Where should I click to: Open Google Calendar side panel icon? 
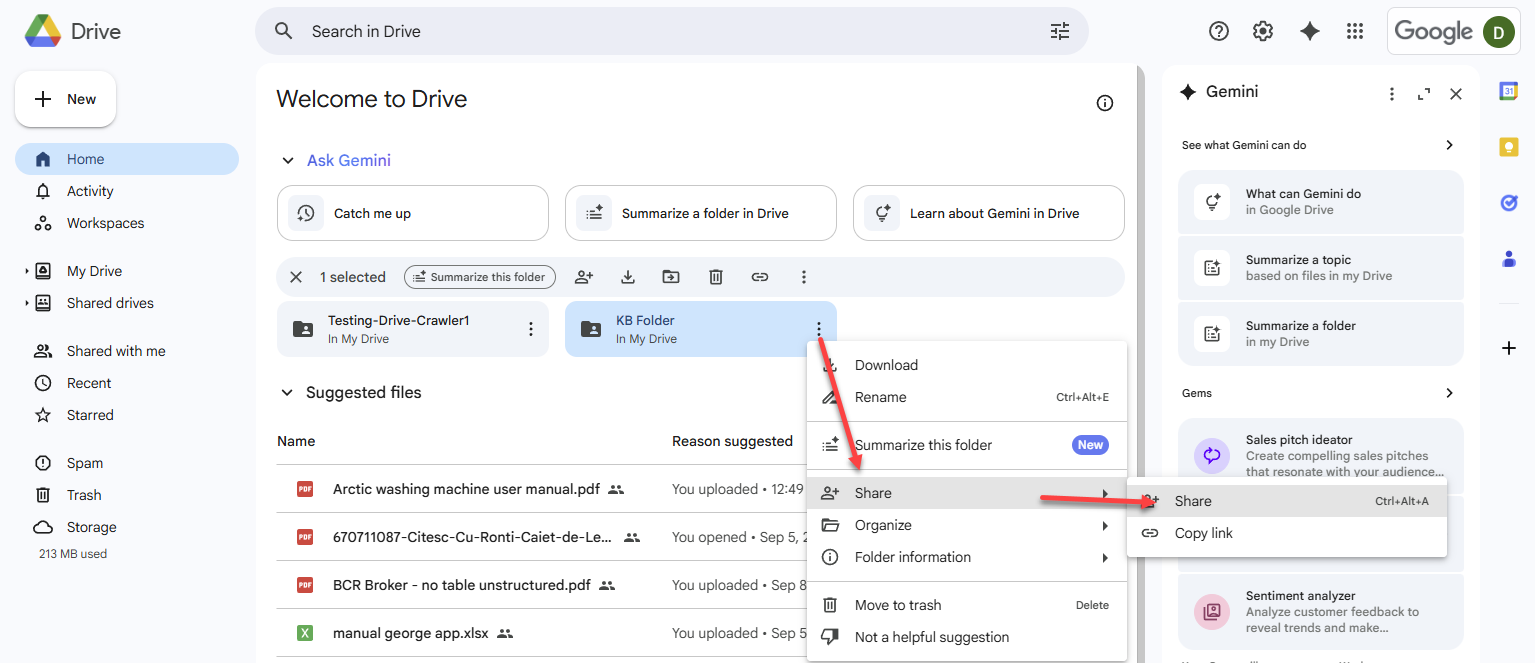pyautogui.click(x=1509, y=91)
